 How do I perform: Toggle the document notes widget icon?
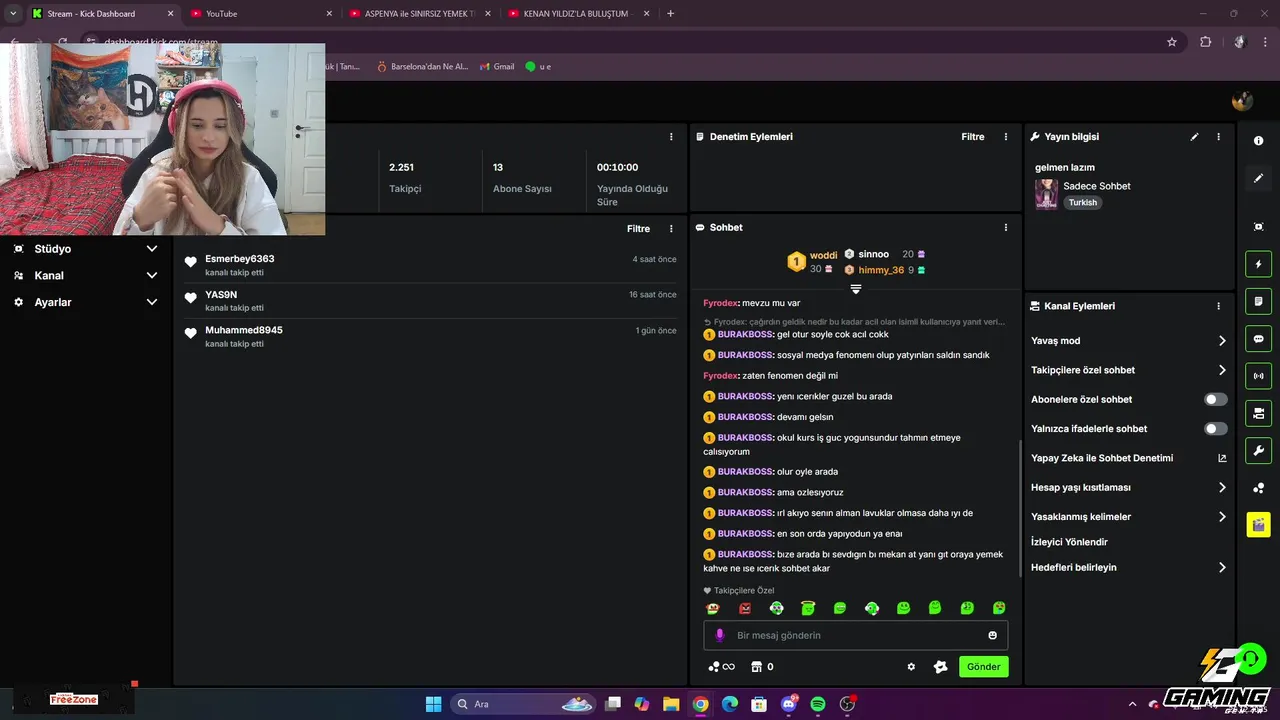1258,301
